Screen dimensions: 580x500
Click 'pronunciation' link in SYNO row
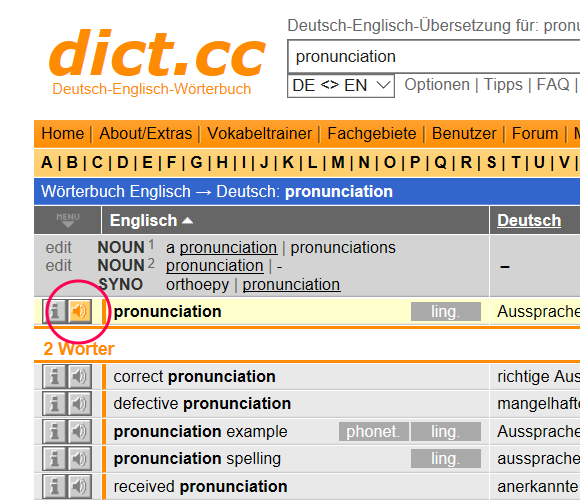[x=291, y=285]
